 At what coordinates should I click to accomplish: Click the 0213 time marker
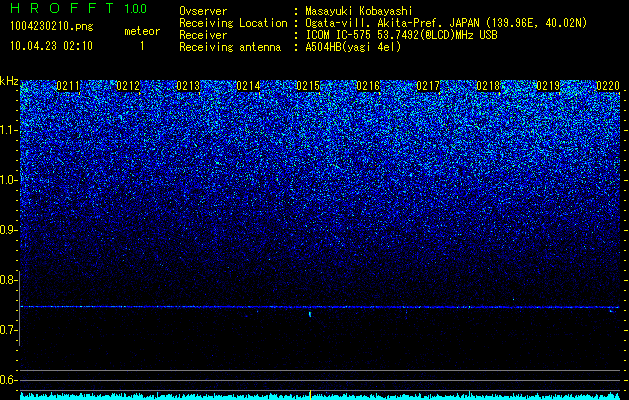pyautogui.click(x=188, y=85)
